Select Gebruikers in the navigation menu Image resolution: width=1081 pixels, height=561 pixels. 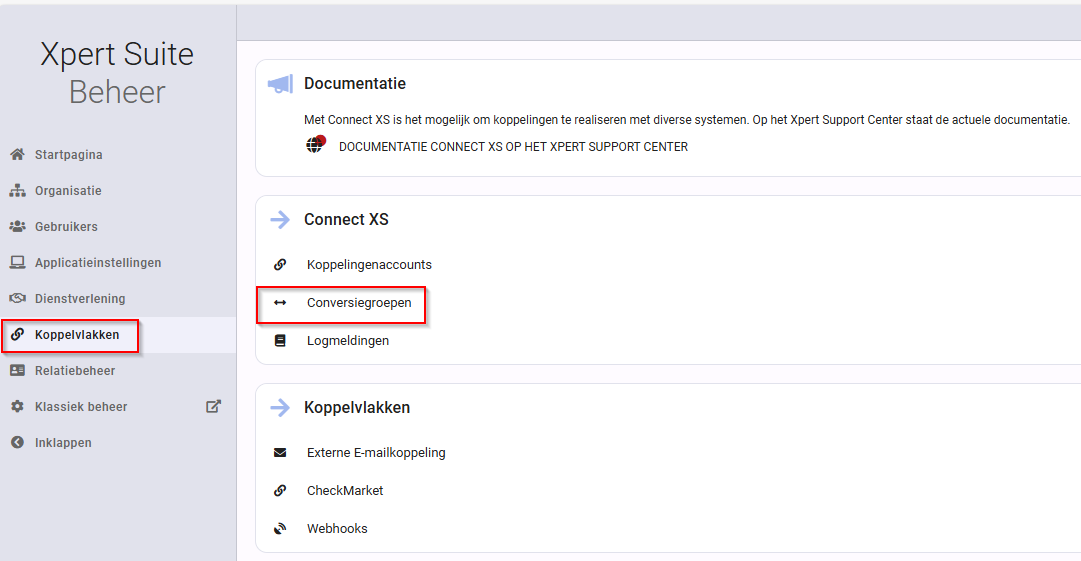[x=66, y=227]
